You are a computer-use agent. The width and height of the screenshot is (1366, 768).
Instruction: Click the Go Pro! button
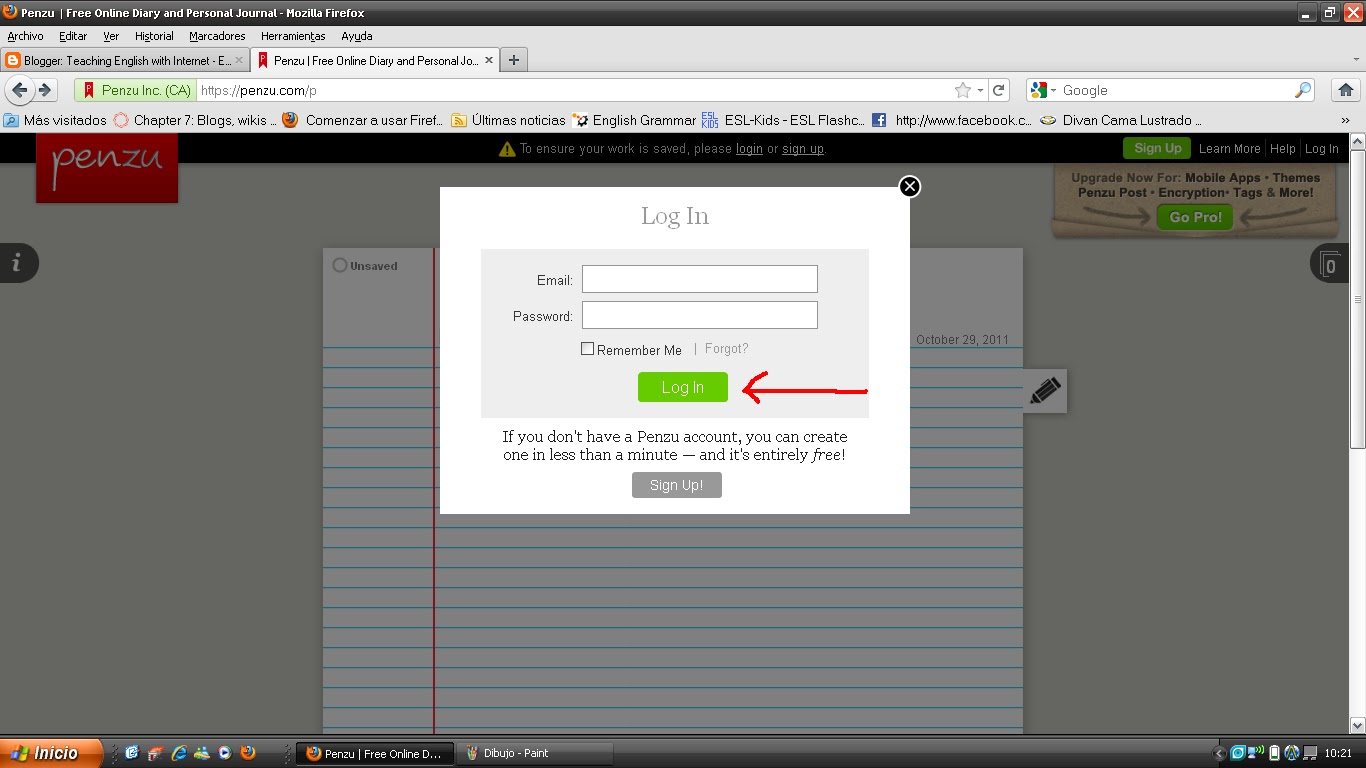click(1196, 217)
